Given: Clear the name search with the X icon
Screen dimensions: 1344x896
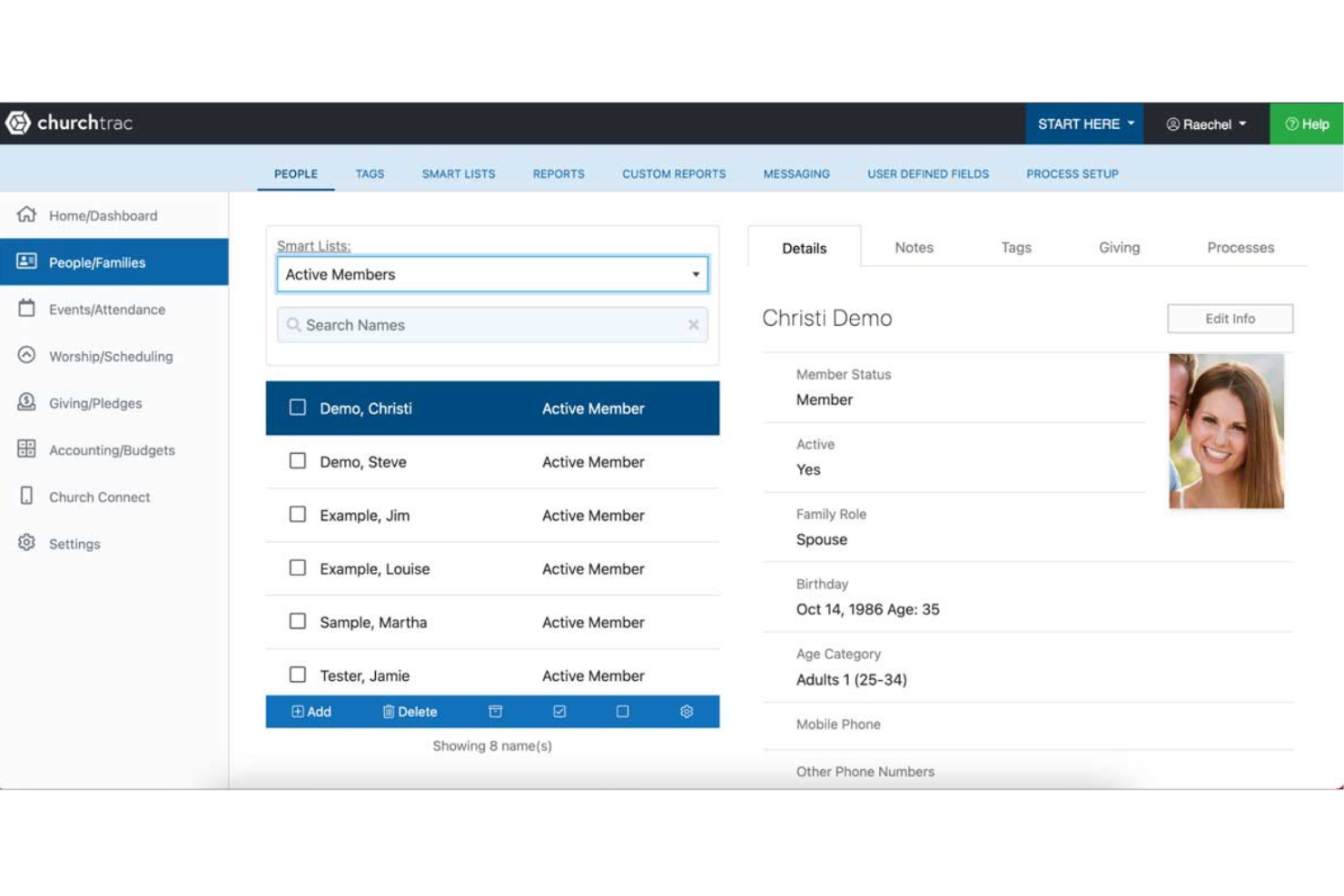Looking at the screenshot, I should (x=694, y=325).
